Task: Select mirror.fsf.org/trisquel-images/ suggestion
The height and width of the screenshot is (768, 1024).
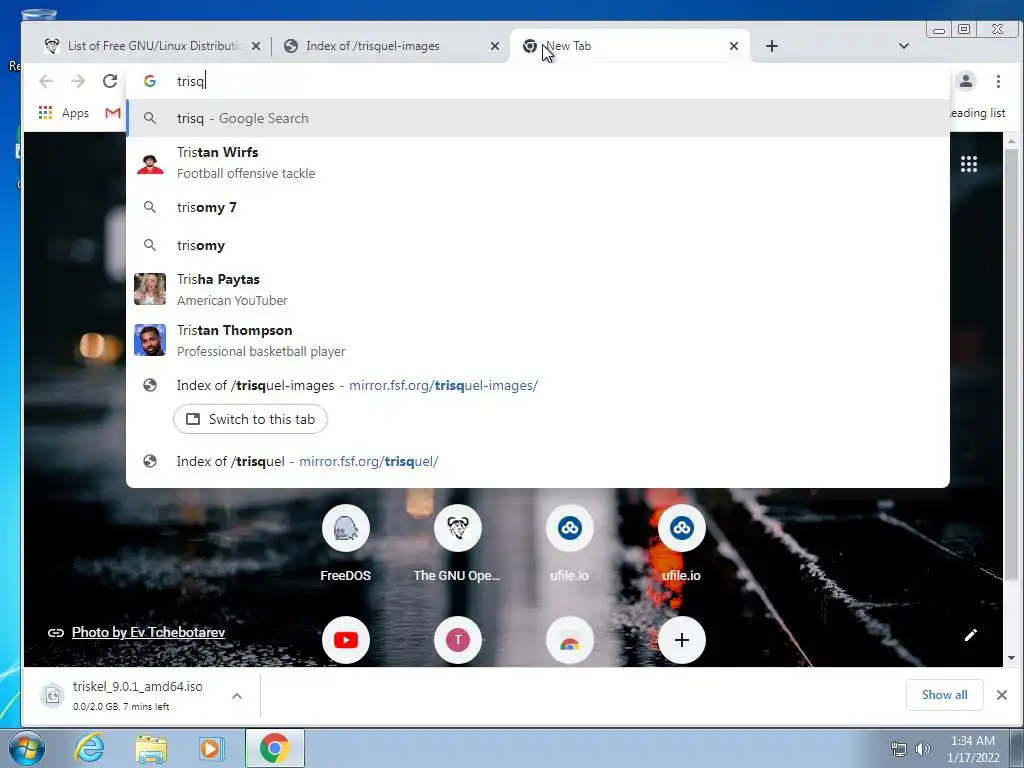Action: [x=537, y=385]
